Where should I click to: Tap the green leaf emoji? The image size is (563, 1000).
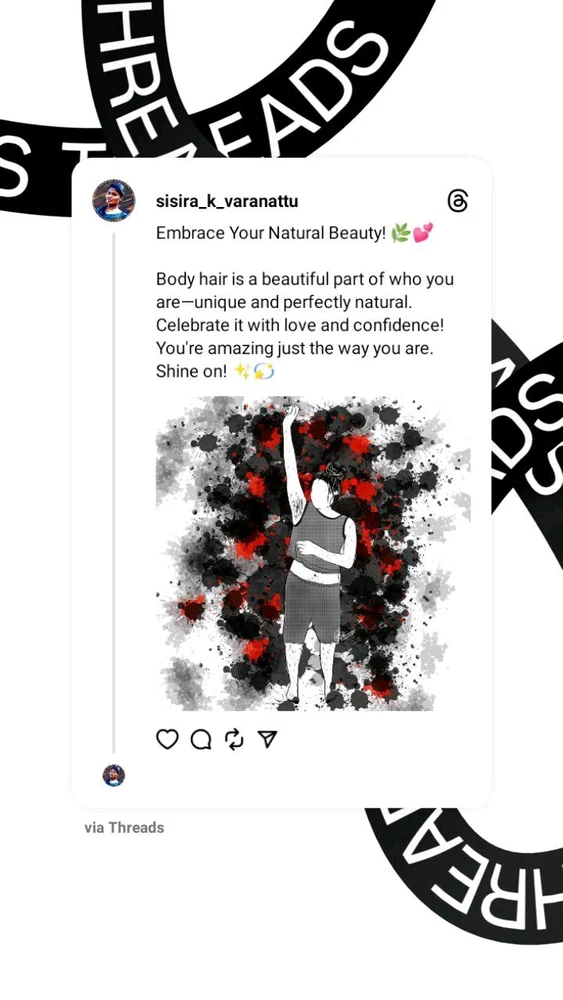(x=400, y=233)
